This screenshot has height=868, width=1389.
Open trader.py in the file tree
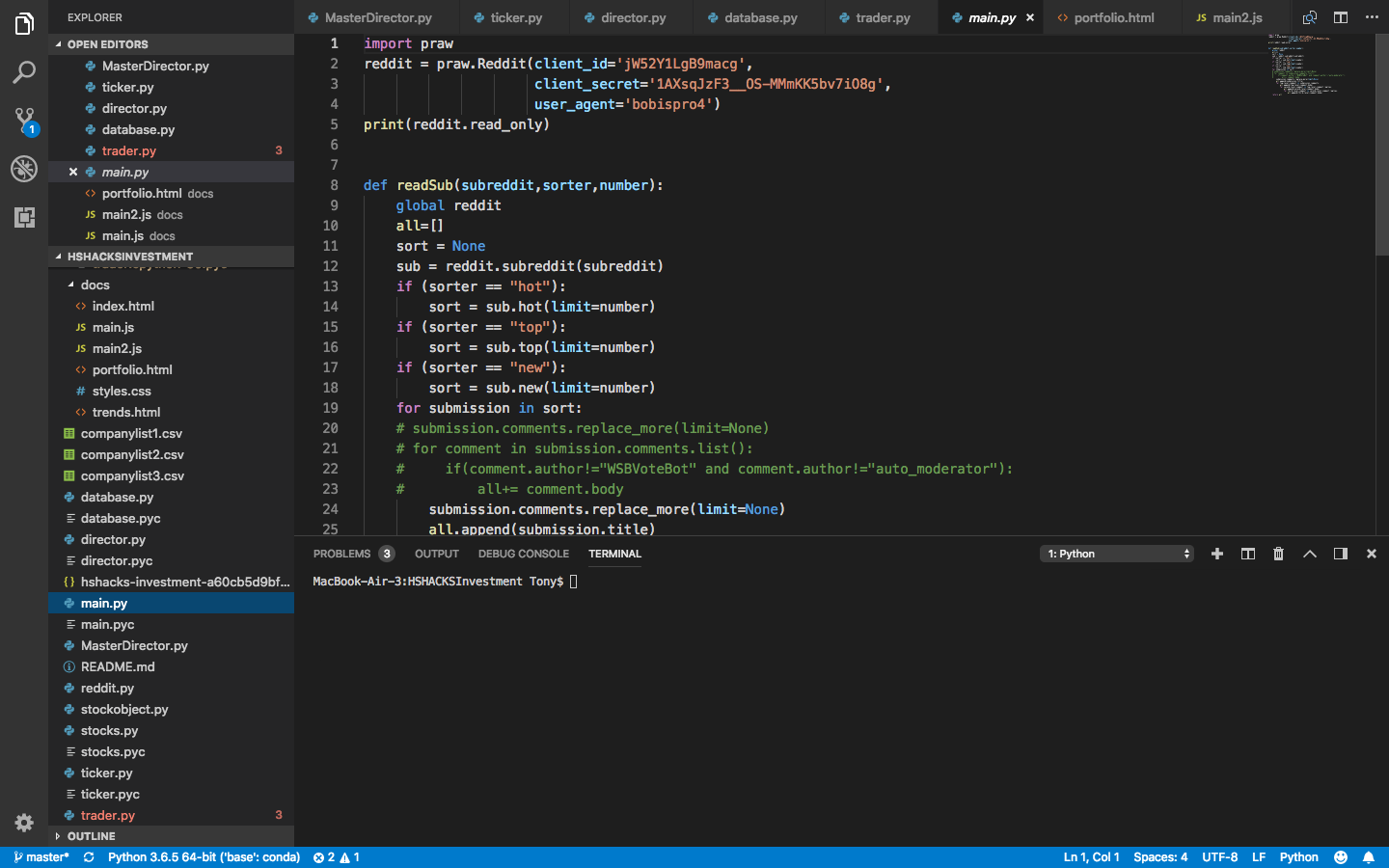pyautogui.click(x=172, y=815)
